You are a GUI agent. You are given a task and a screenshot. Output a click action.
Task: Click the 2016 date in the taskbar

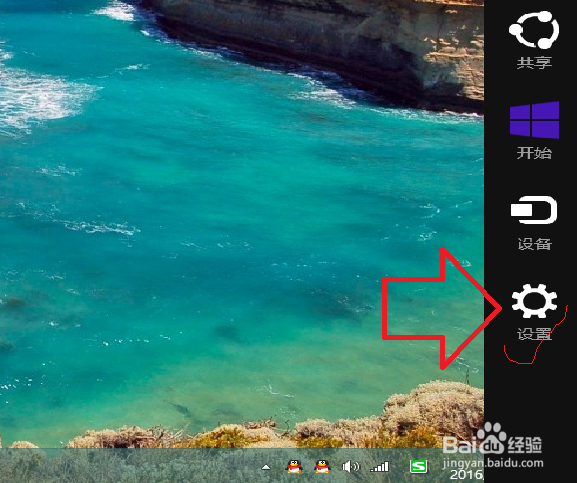tap(466, 475)
